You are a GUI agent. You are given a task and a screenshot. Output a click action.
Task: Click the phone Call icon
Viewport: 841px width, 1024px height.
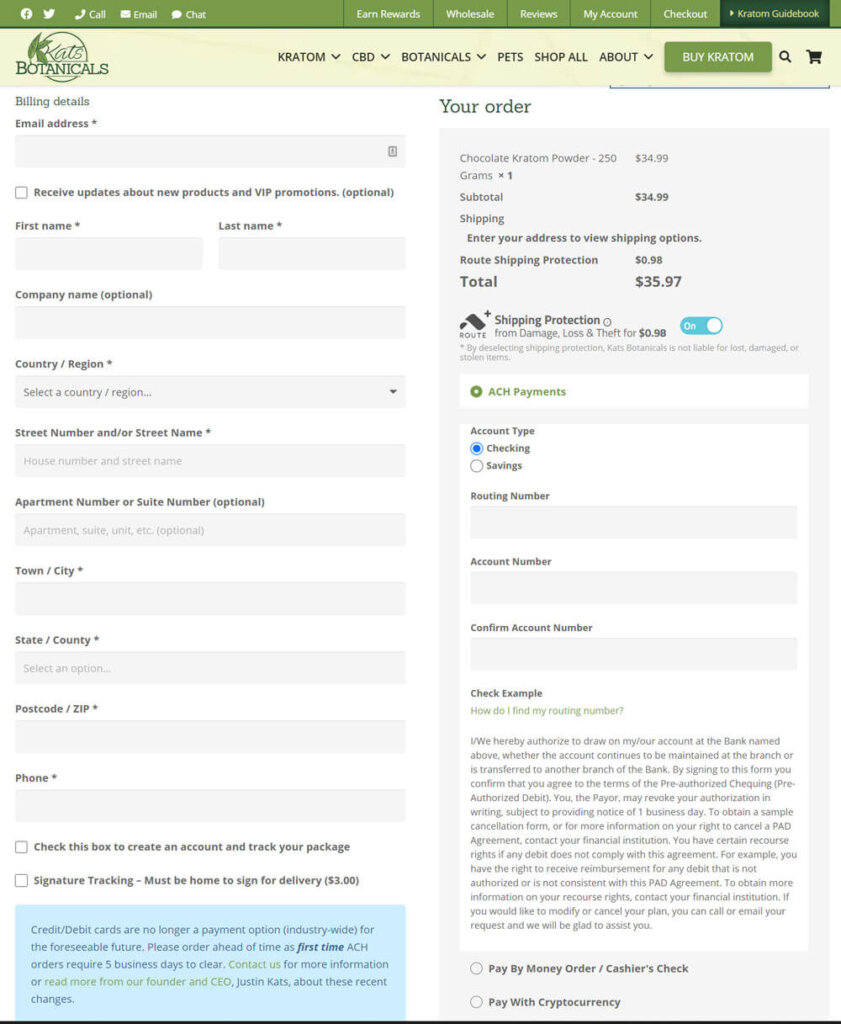point(80,14)
